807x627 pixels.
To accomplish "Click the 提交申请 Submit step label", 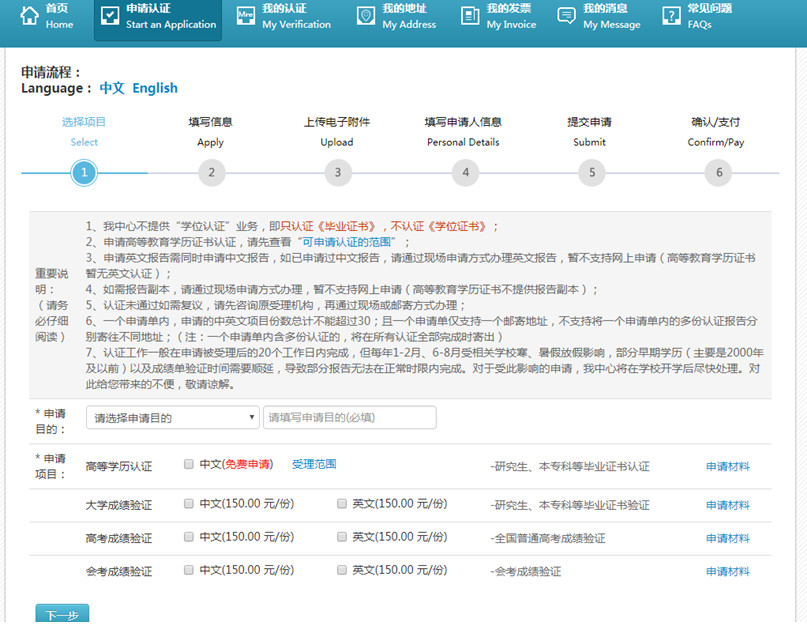I will pyautogui.click(x=589, y=132).
